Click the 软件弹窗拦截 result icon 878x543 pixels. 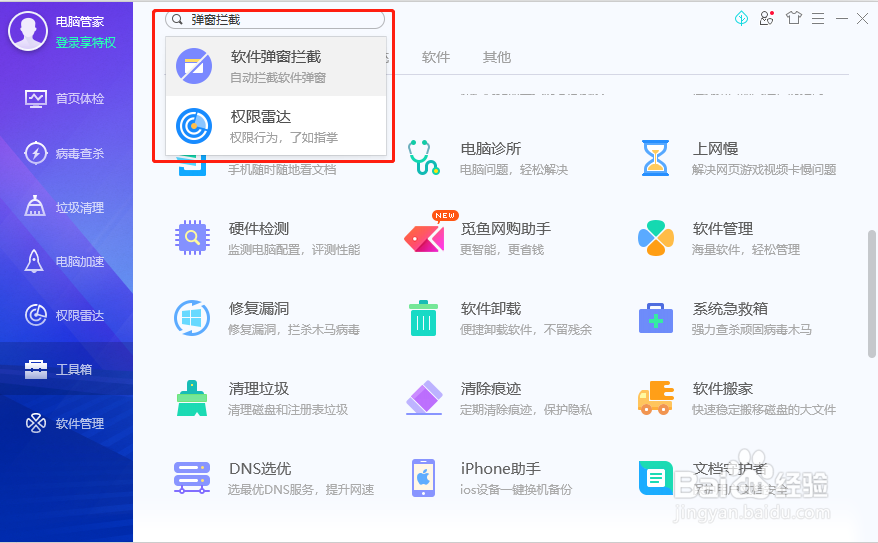194,66
